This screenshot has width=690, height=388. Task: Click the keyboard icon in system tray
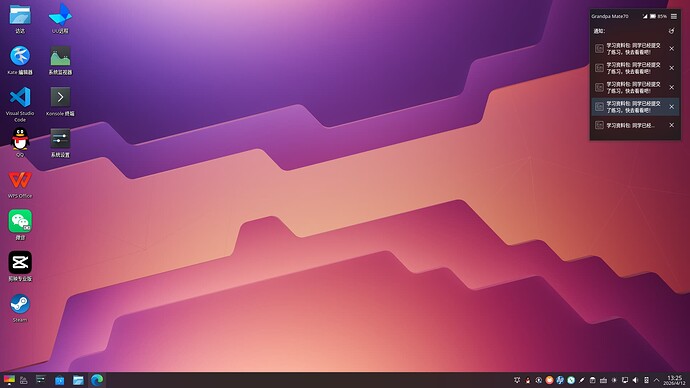[x=603, y=380]
